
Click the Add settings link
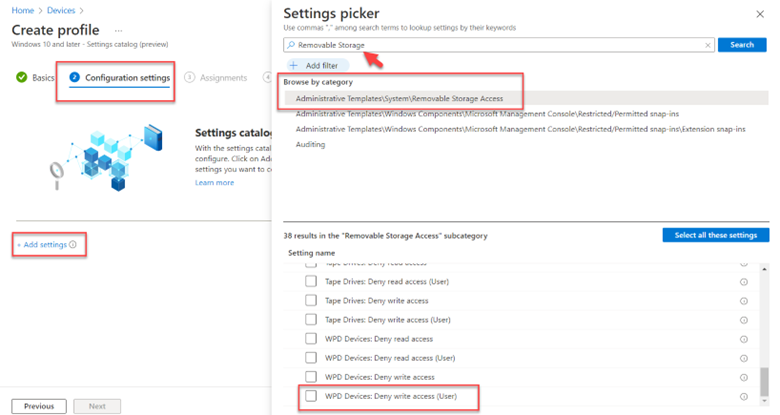42,244
